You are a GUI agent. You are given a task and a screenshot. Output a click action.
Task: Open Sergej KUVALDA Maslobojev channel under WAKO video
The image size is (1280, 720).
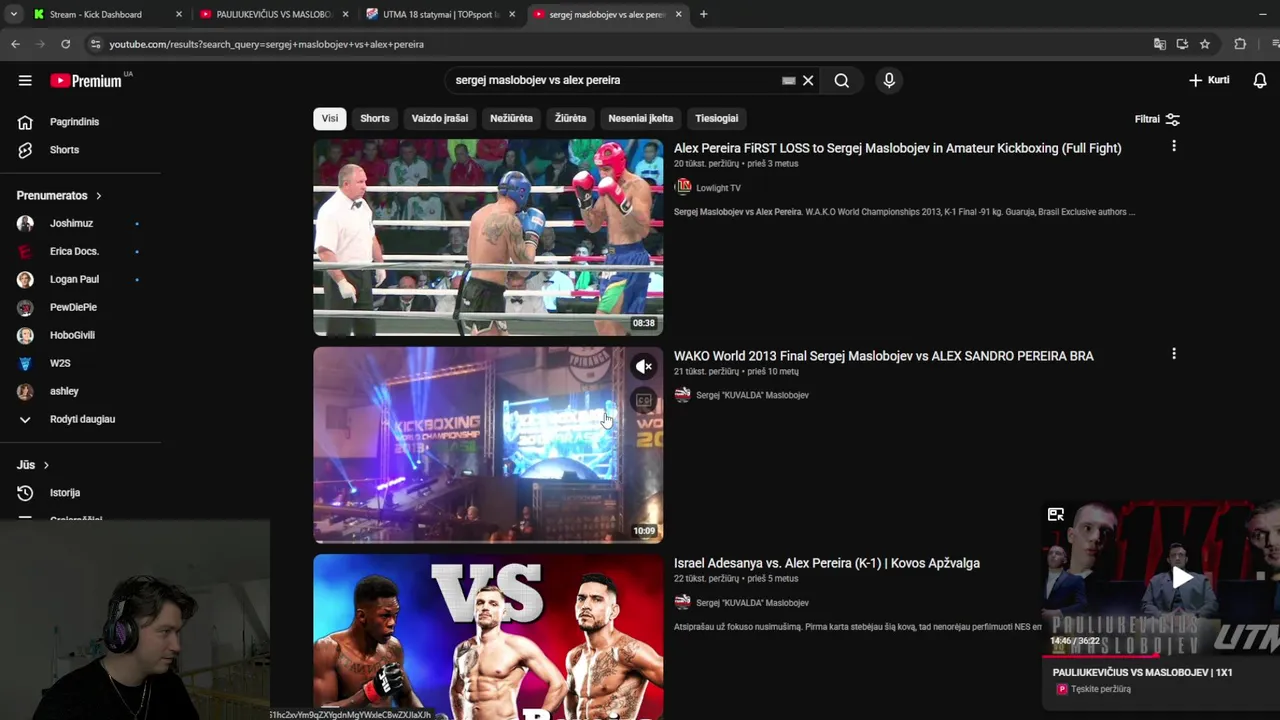[752, 395]
